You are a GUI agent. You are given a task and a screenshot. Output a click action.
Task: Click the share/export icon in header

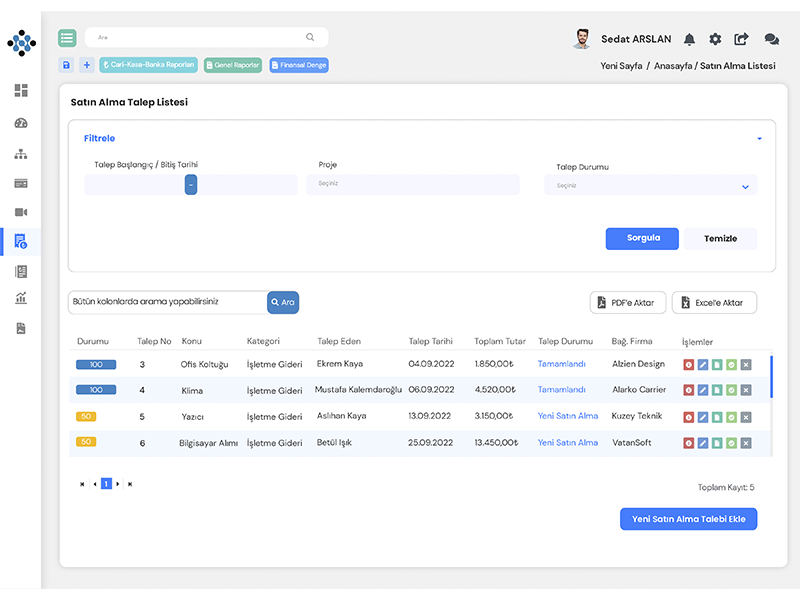click(741, 39)
